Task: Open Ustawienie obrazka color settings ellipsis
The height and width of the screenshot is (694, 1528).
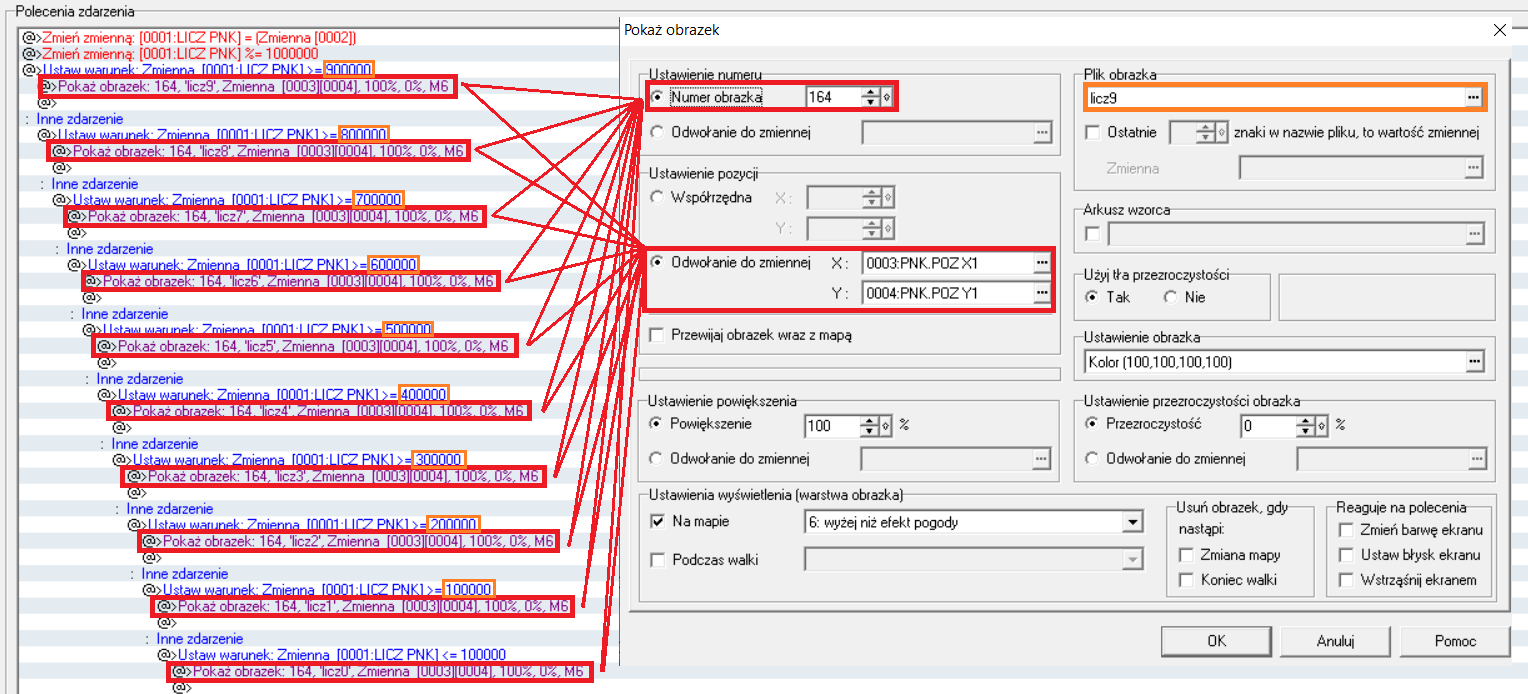Action: pyautogui.click(x=1472, y=361)
